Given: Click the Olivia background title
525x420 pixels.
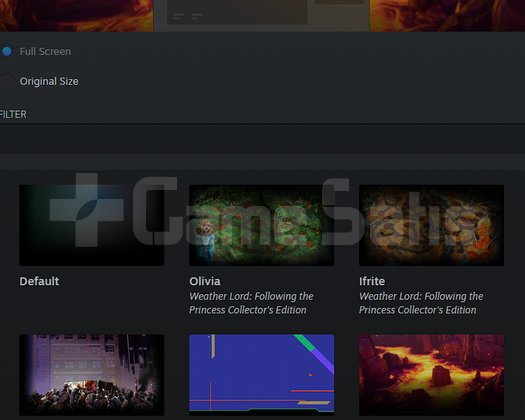Looking at the screenshot, I should click(205, 281).
